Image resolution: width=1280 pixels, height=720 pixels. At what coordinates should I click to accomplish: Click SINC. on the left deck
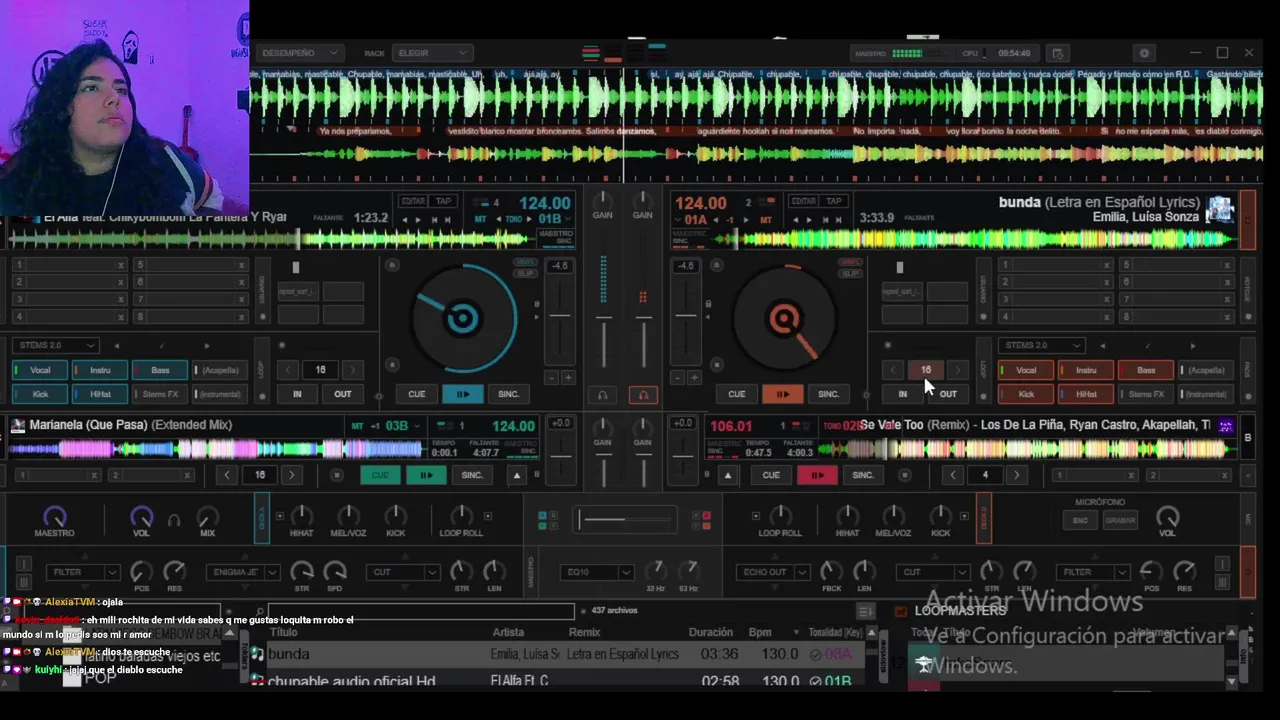click(508, 394)
